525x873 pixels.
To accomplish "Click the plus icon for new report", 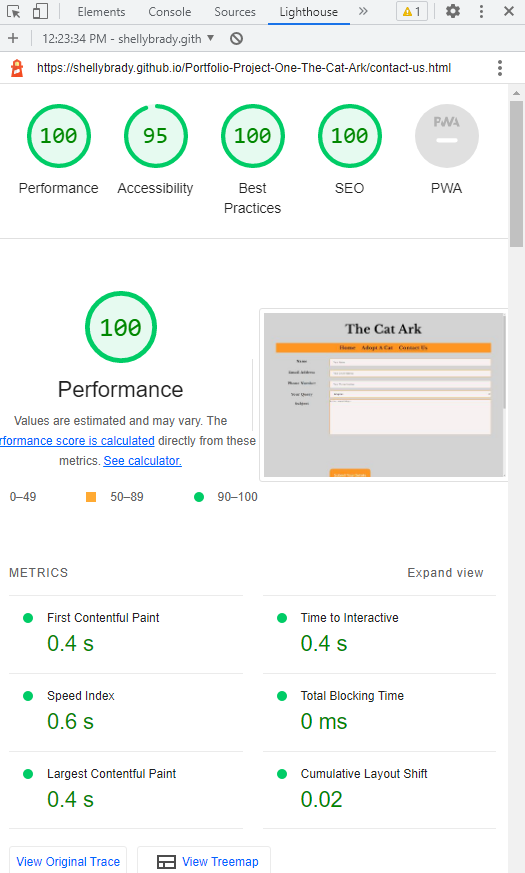I will point(13,38).
